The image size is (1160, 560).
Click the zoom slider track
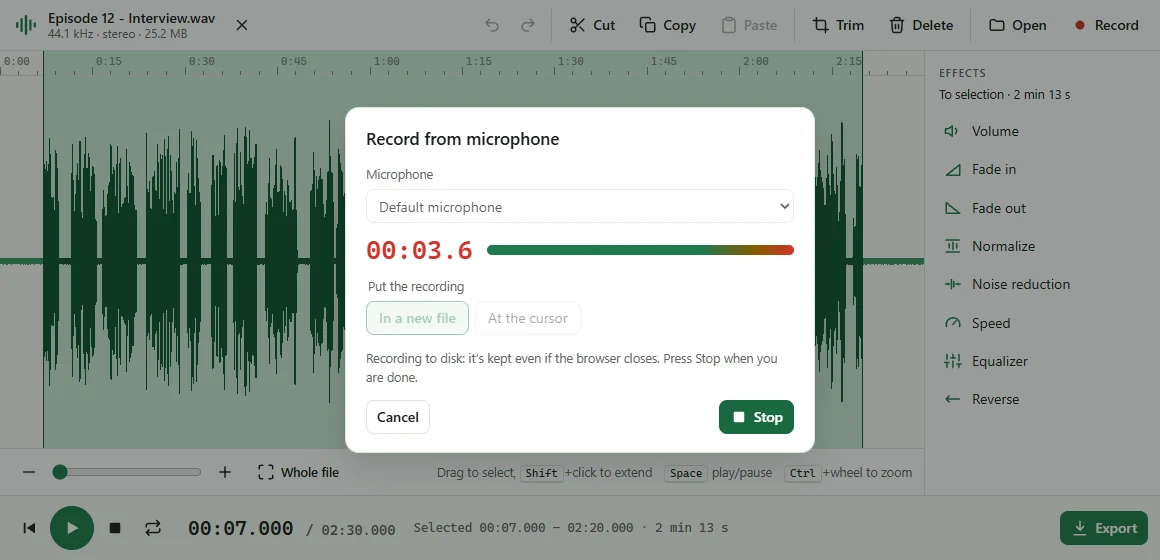[x=127, y=472]
